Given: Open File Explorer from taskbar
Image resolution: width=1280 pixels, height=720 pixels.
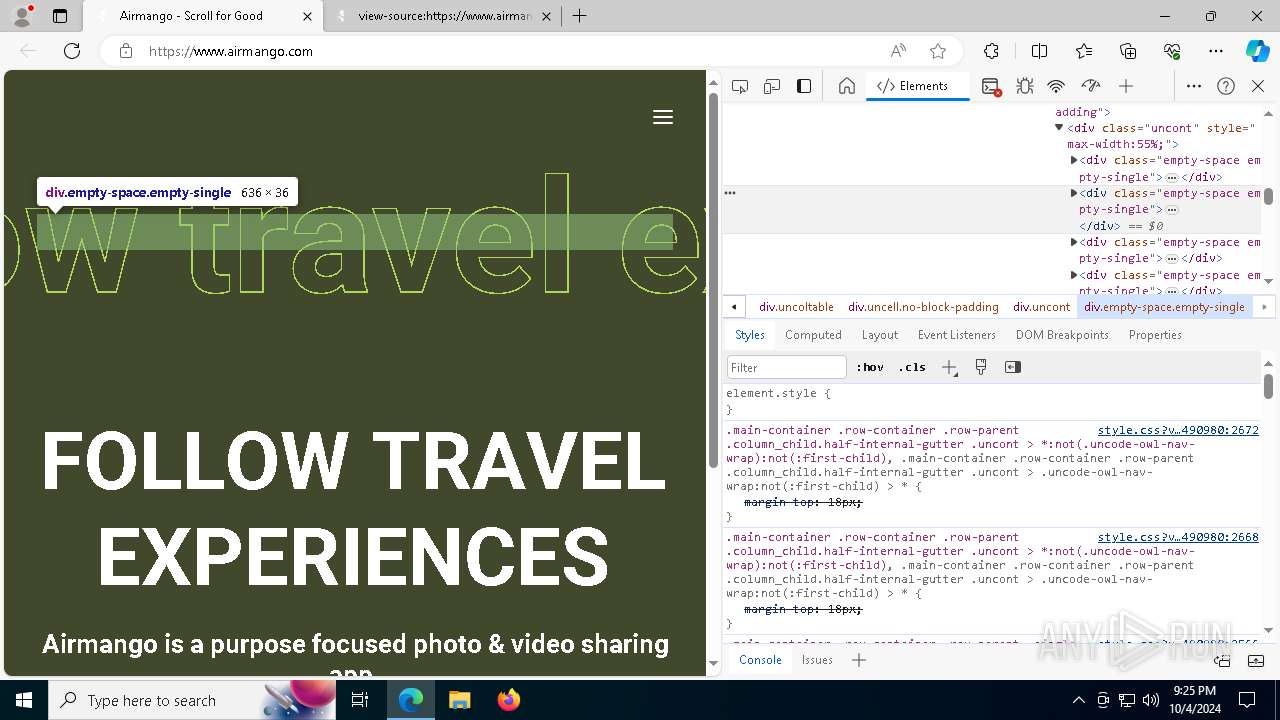Looking at the screenshot, I should 459,700.
